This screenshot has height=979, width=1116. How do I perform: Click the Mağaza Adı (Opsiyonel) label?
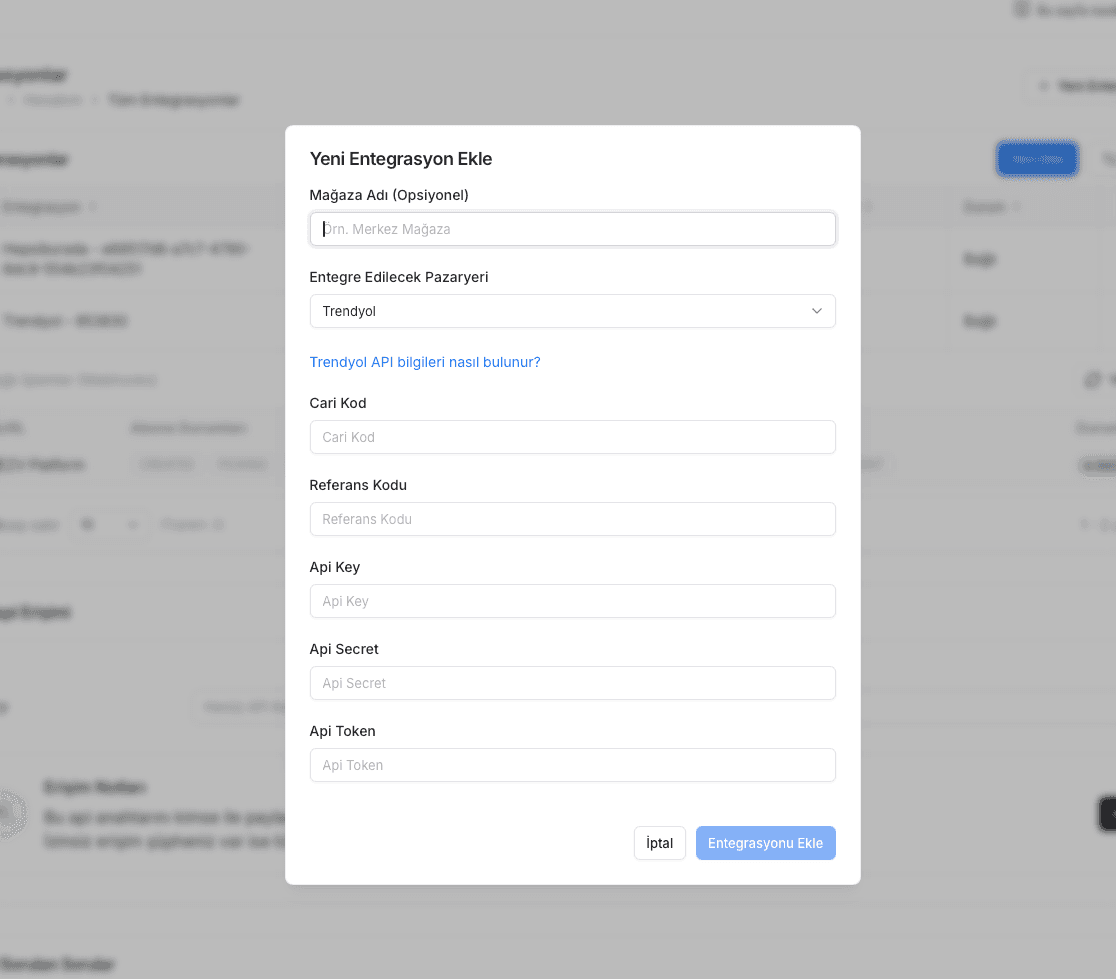tap(389, 195)
